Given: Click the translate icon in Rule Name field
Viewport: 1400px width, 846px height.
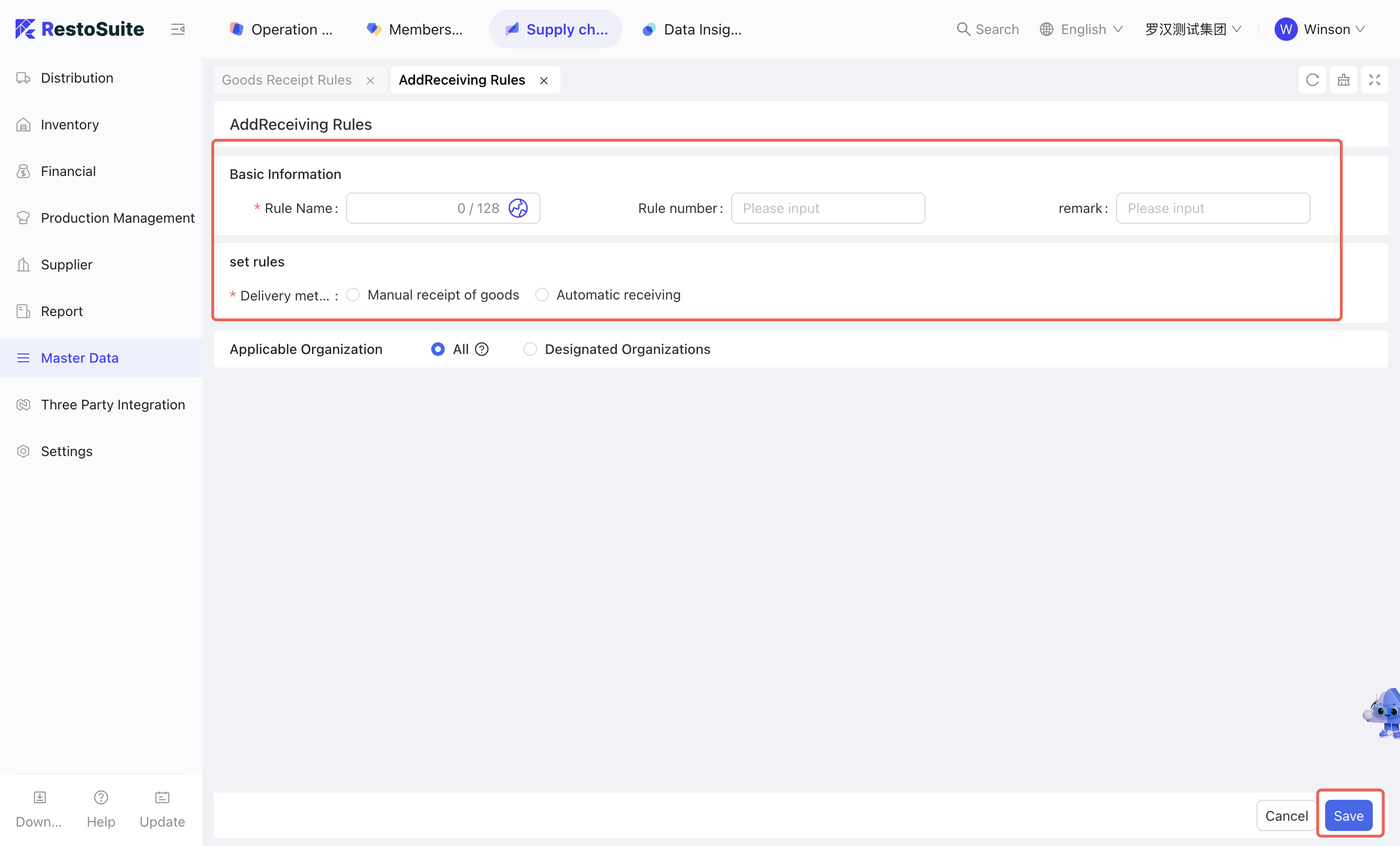Looking at the screenshot, I should point(518,208).
